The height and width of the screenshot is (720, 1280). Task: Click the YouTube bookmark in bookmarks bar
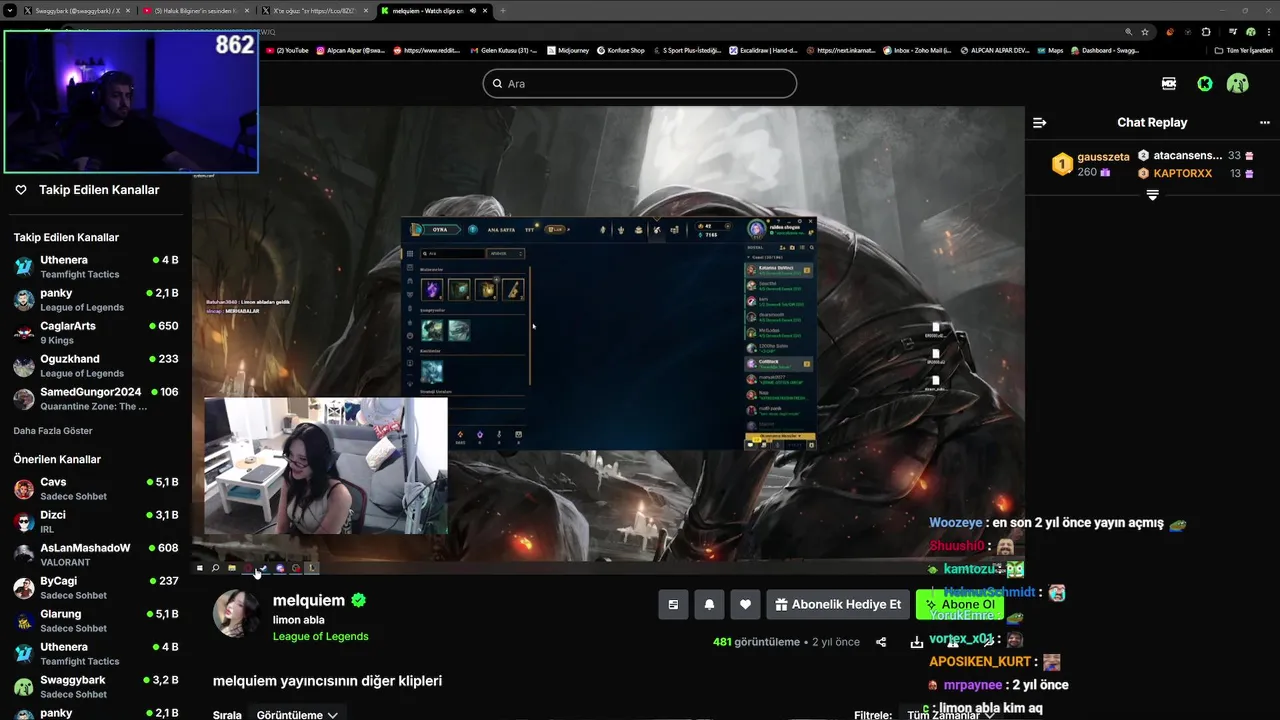(x=288, y=50)
